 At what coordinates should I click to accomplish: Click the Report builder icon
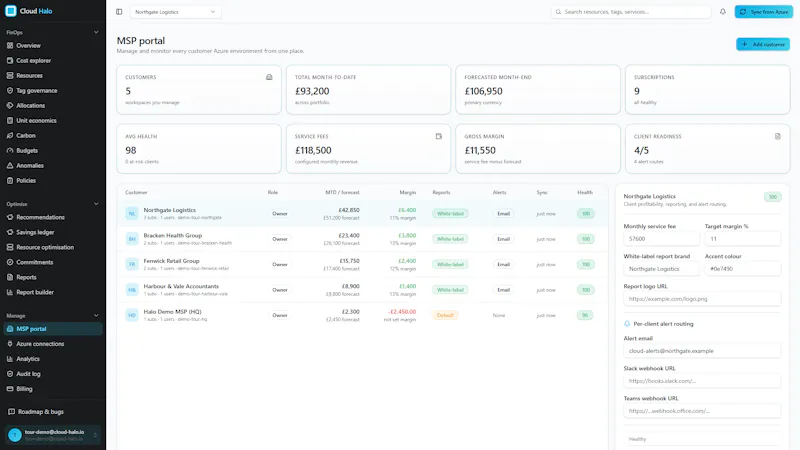click(x=10, y=292)
